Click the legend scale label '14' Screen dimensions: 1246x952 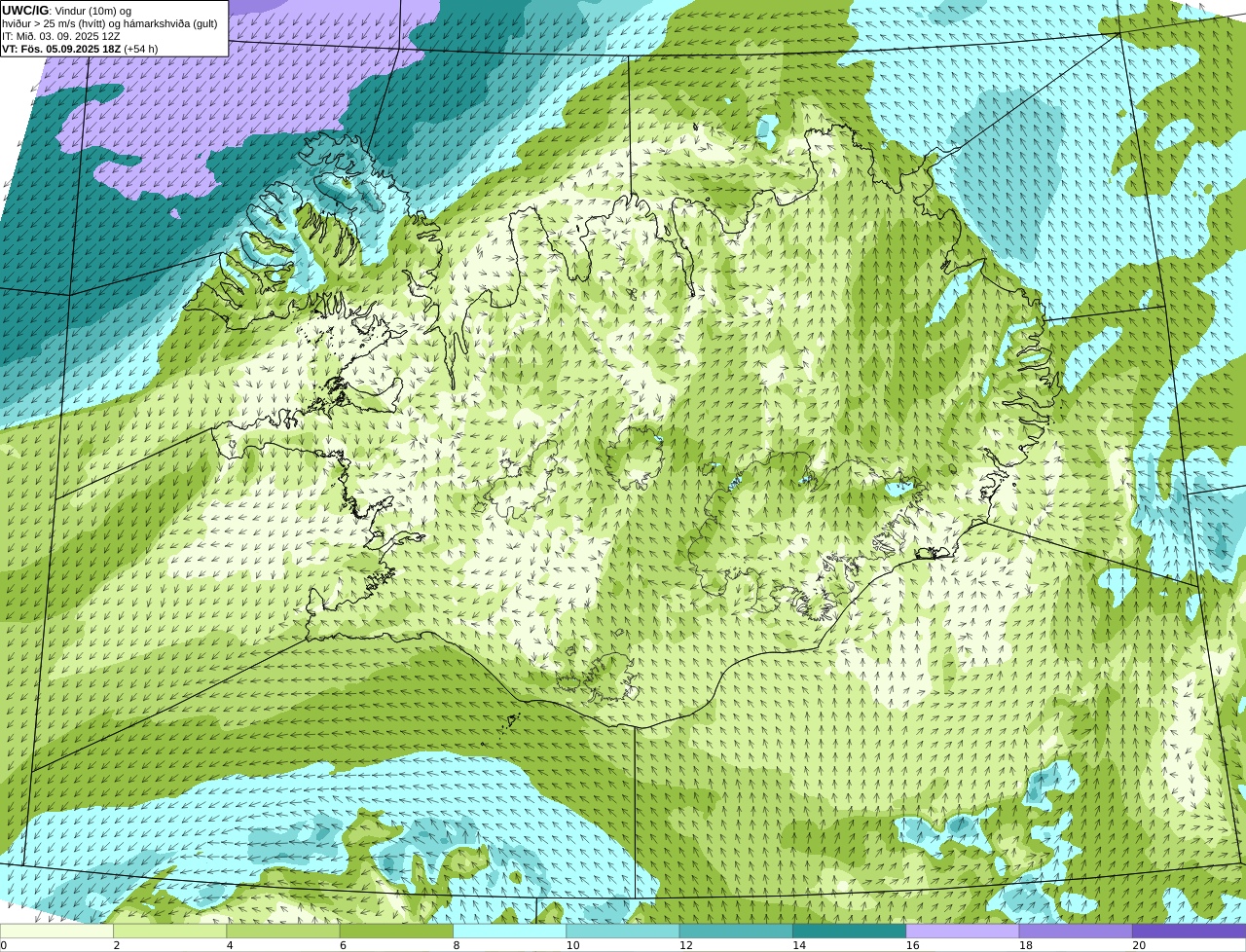pos(799,945)
